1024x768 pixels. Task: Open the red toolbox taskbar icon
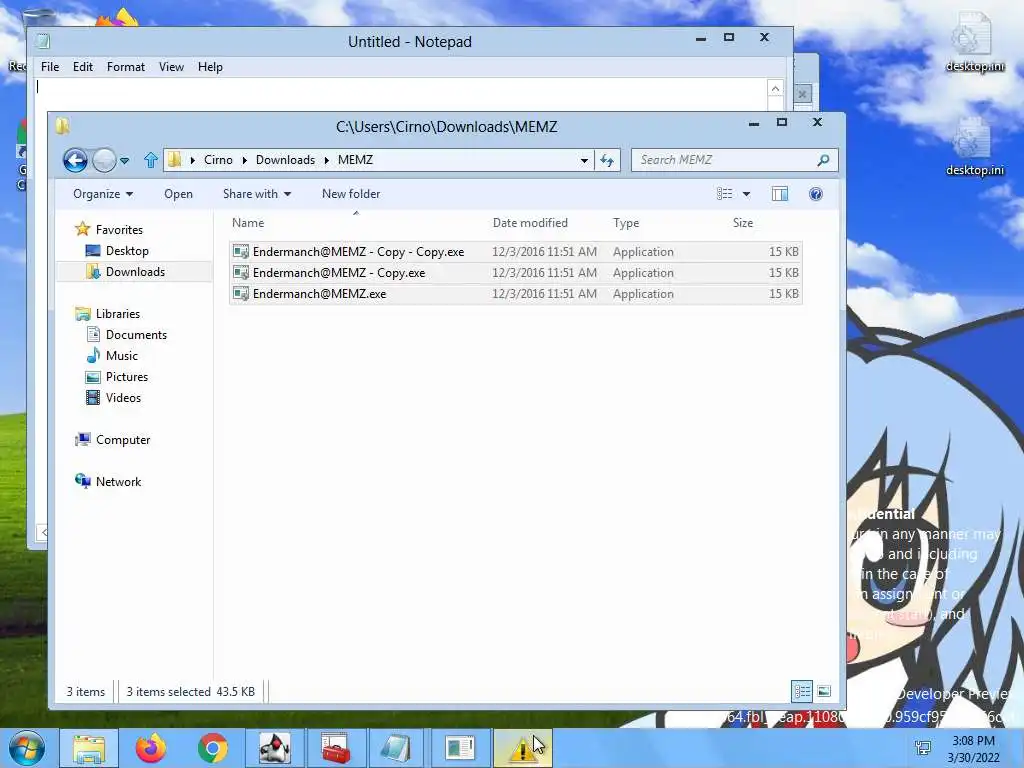[x=336, y=748]
